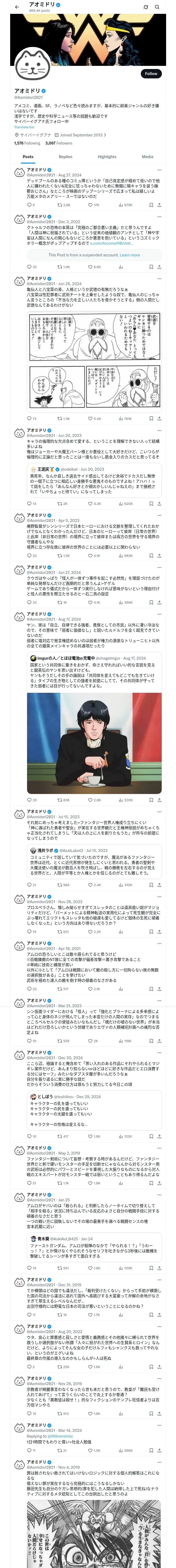
Task: Open the more menu on the Jun 26, 2024 post
Action: click(160, 278)
